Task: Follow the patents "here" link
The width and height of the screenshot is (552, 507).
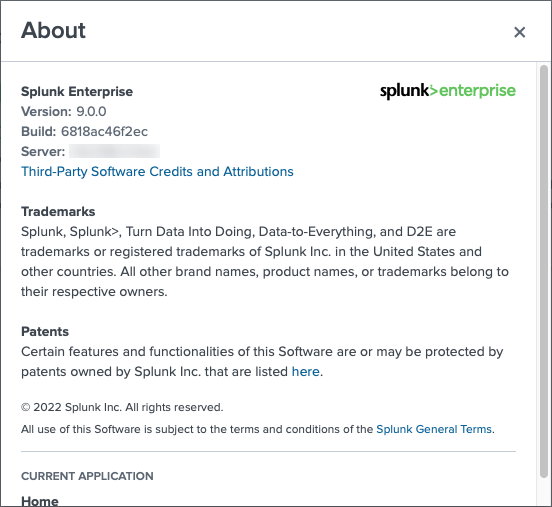Action: pos(306,371)
